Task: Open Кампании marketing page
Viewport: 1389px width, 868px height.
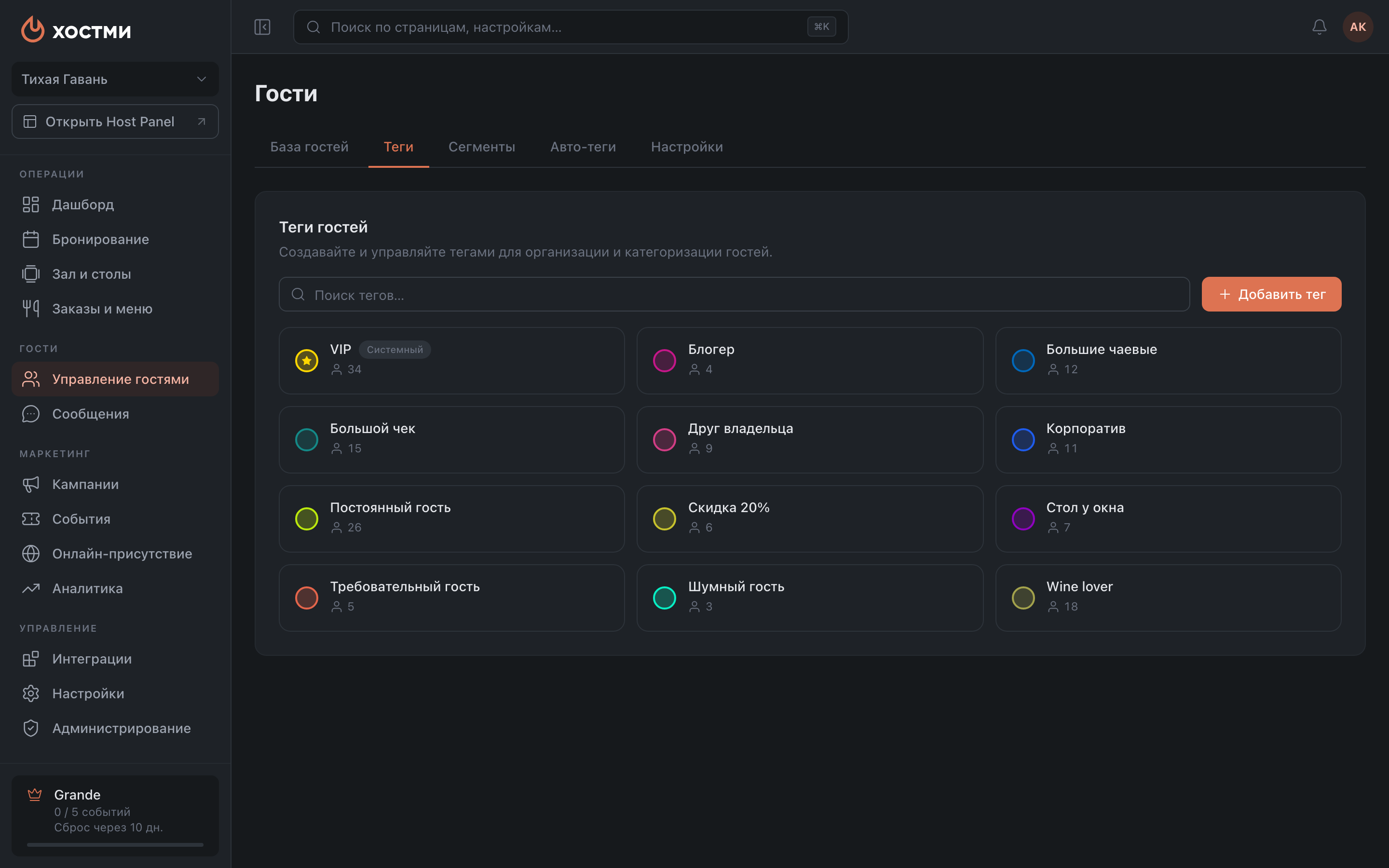Action: (115, 484)
